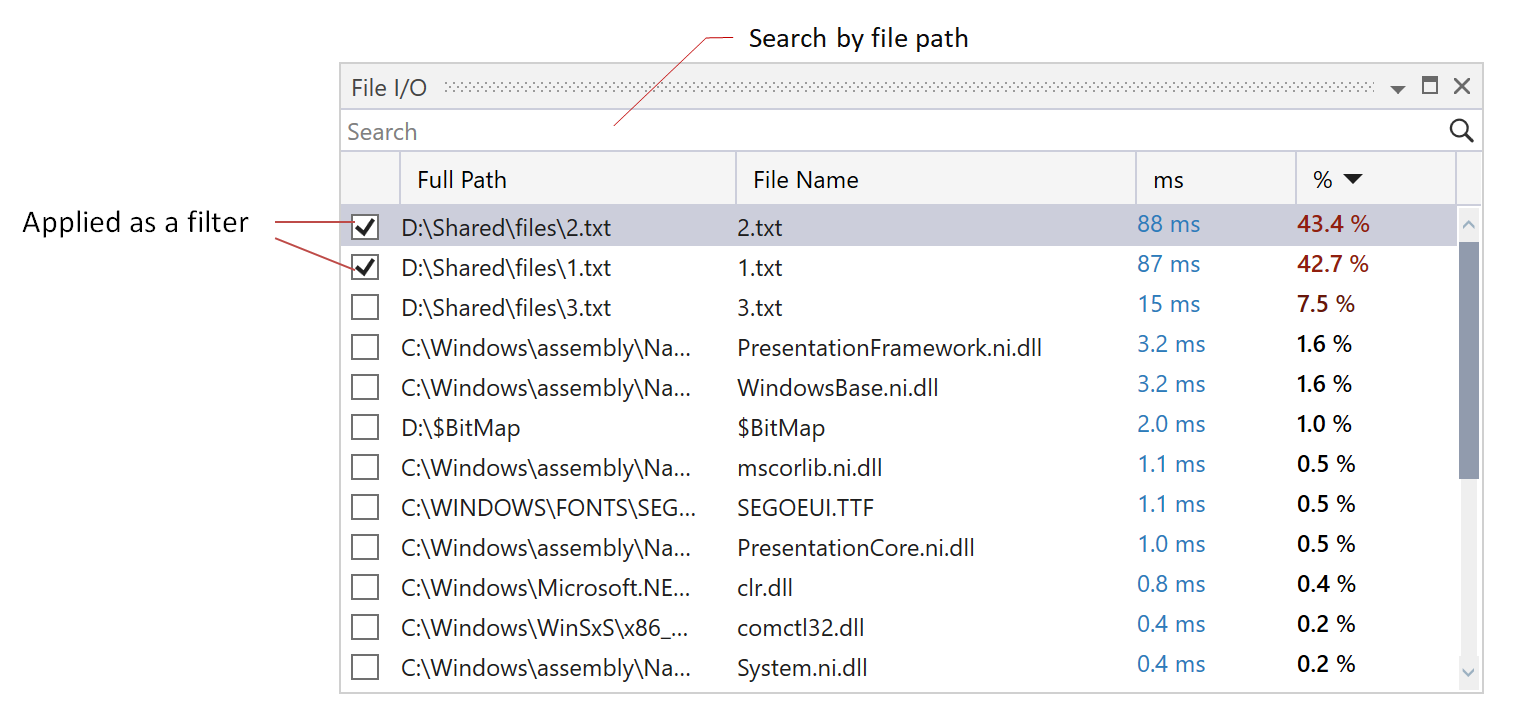Click the search magnifier icon
Viewport: 1514px width, 727px height.
1461,131
